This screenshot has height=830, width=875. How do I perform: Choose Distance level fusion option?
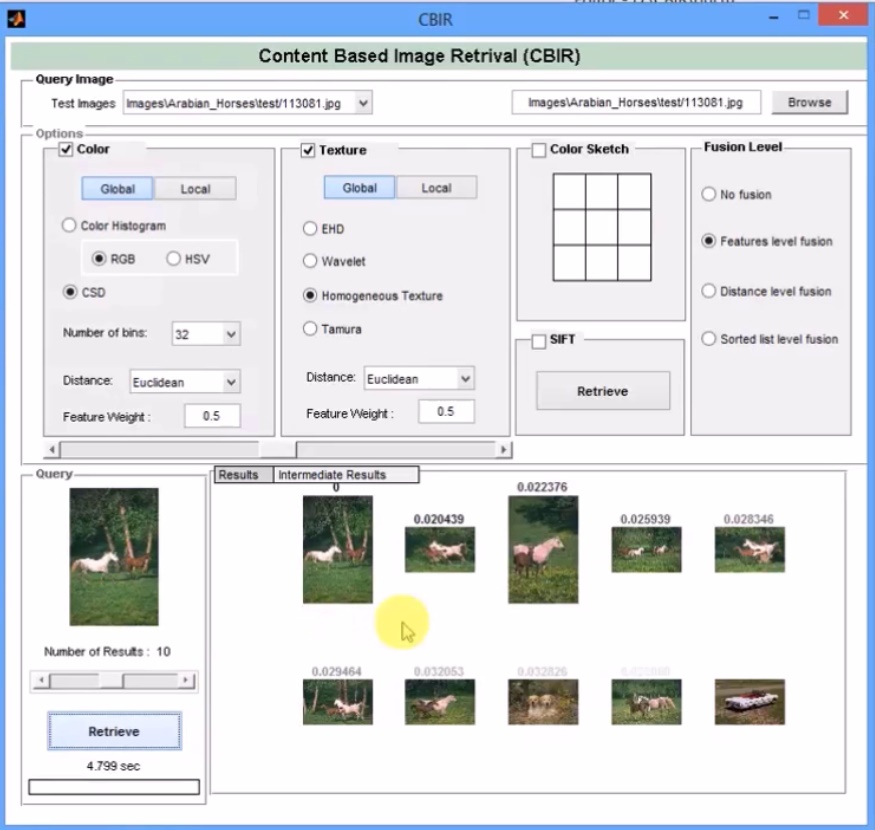(x=707, y=290)
